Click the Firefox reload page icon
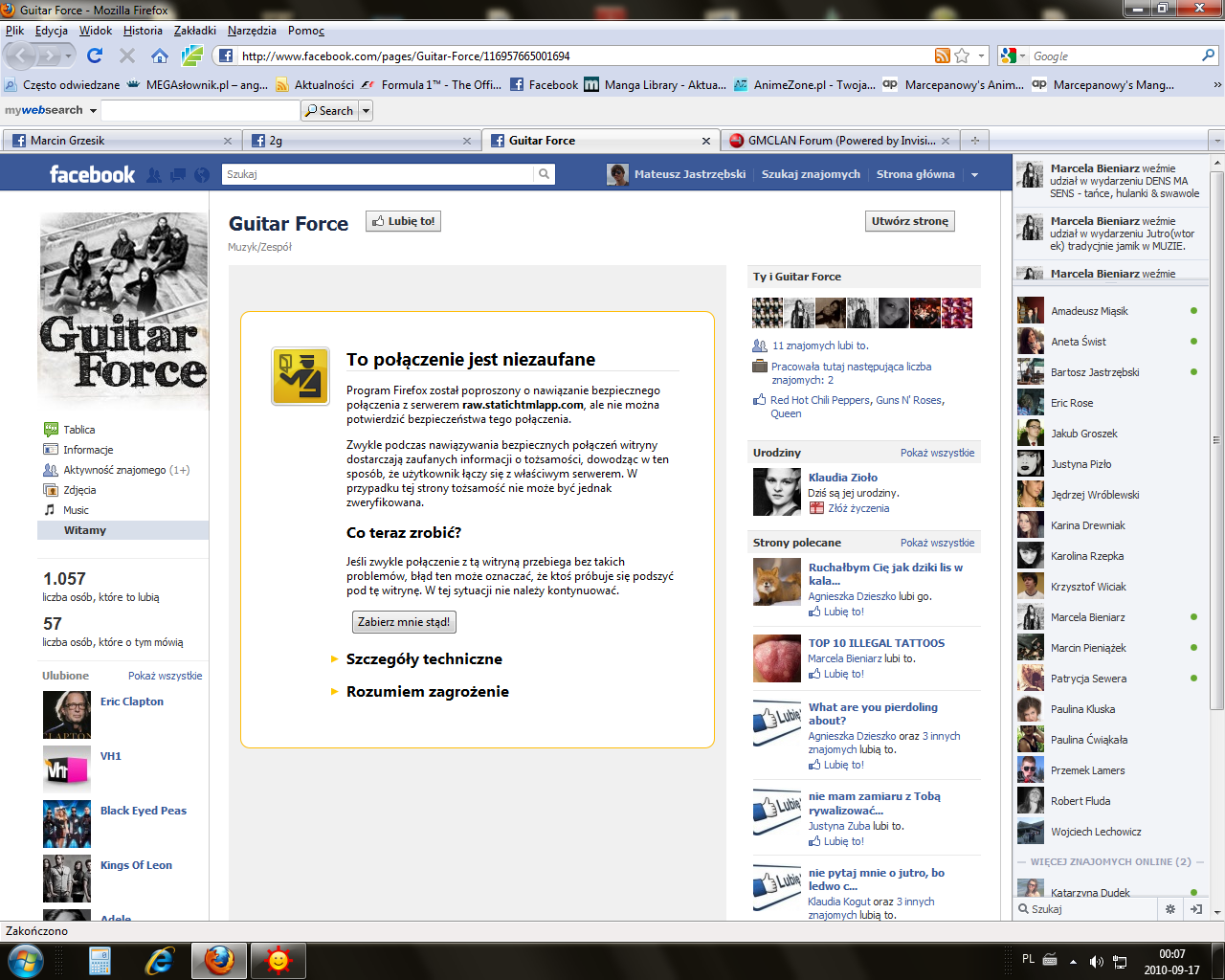1225x980 pixels. tap(94, 56)
